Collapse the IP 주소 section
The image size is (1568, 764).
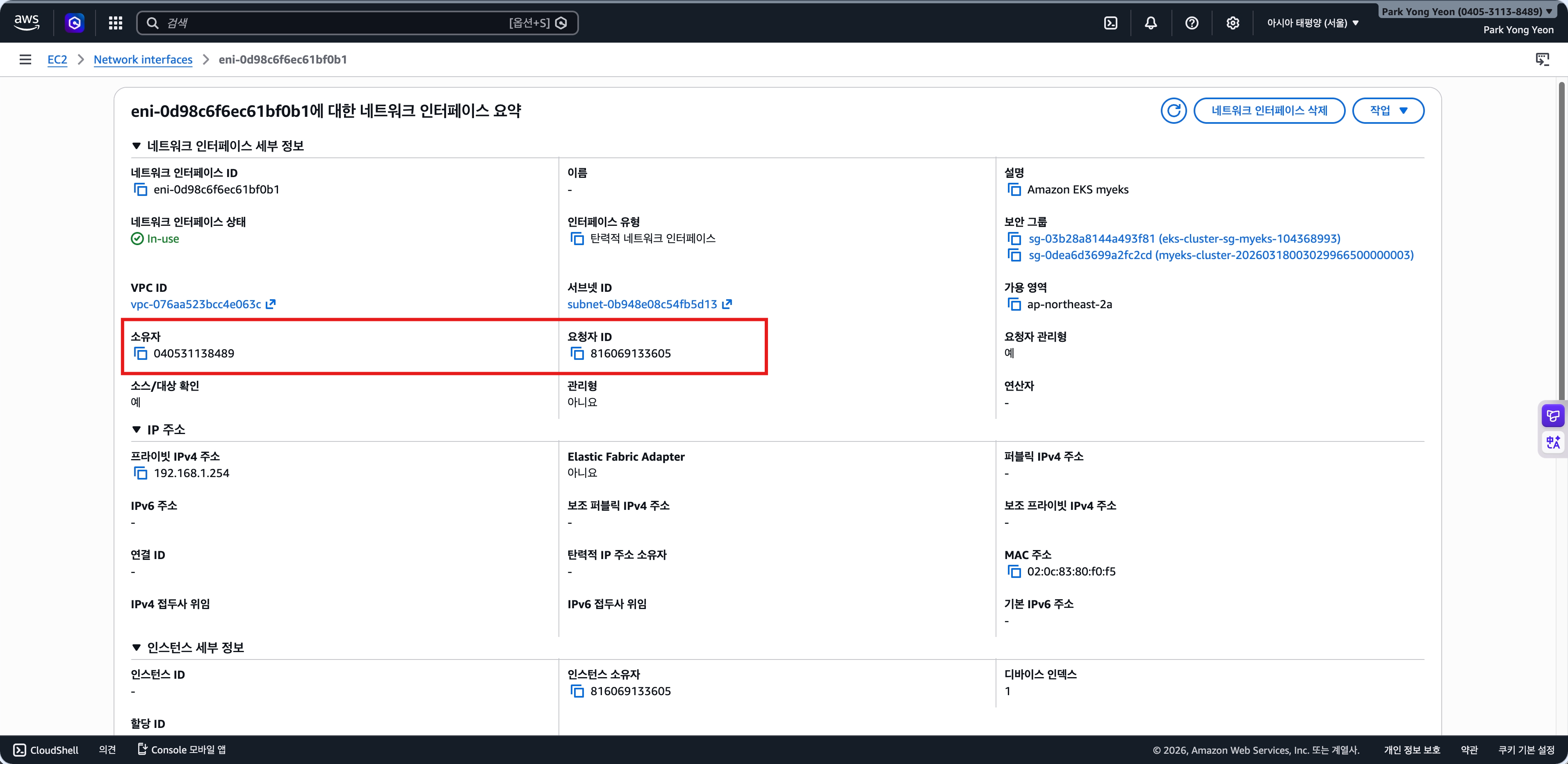(x=137, y=430)
